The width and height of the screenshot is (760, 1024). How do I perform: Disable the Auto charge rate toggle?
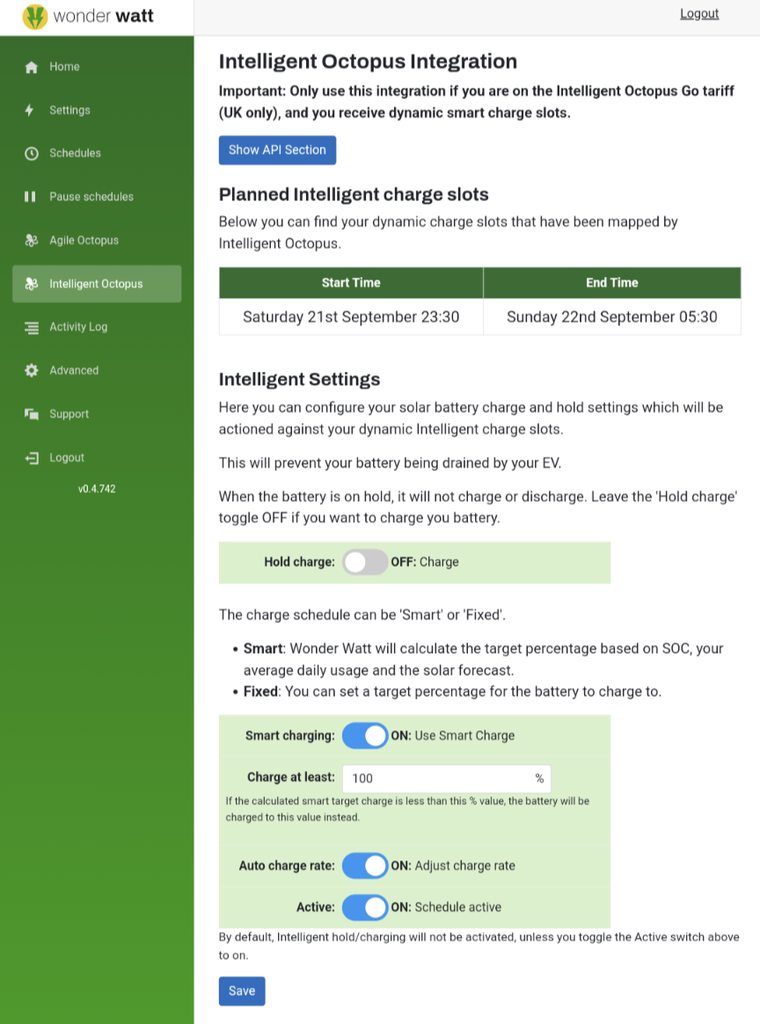pyautogui.click(x=365, y=865)
